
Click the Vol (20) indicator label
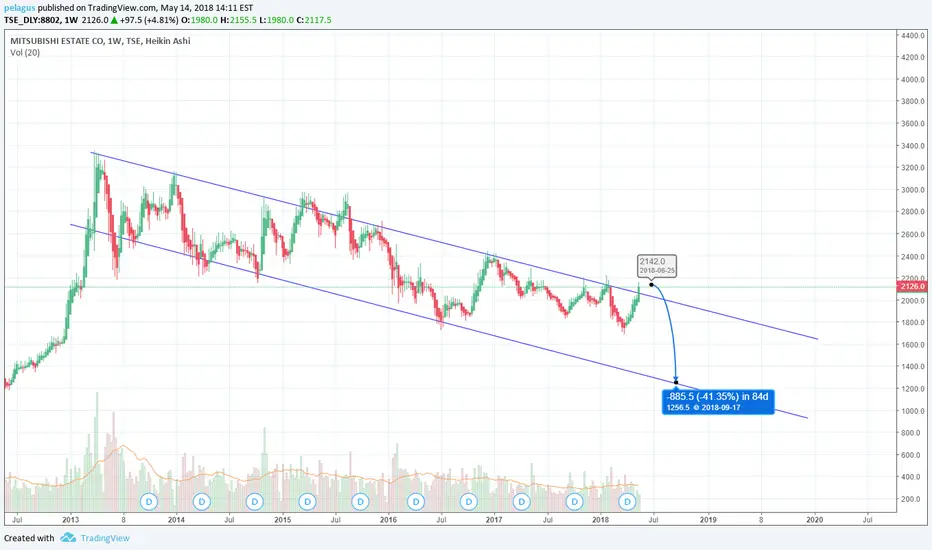[x=25, y=52]
